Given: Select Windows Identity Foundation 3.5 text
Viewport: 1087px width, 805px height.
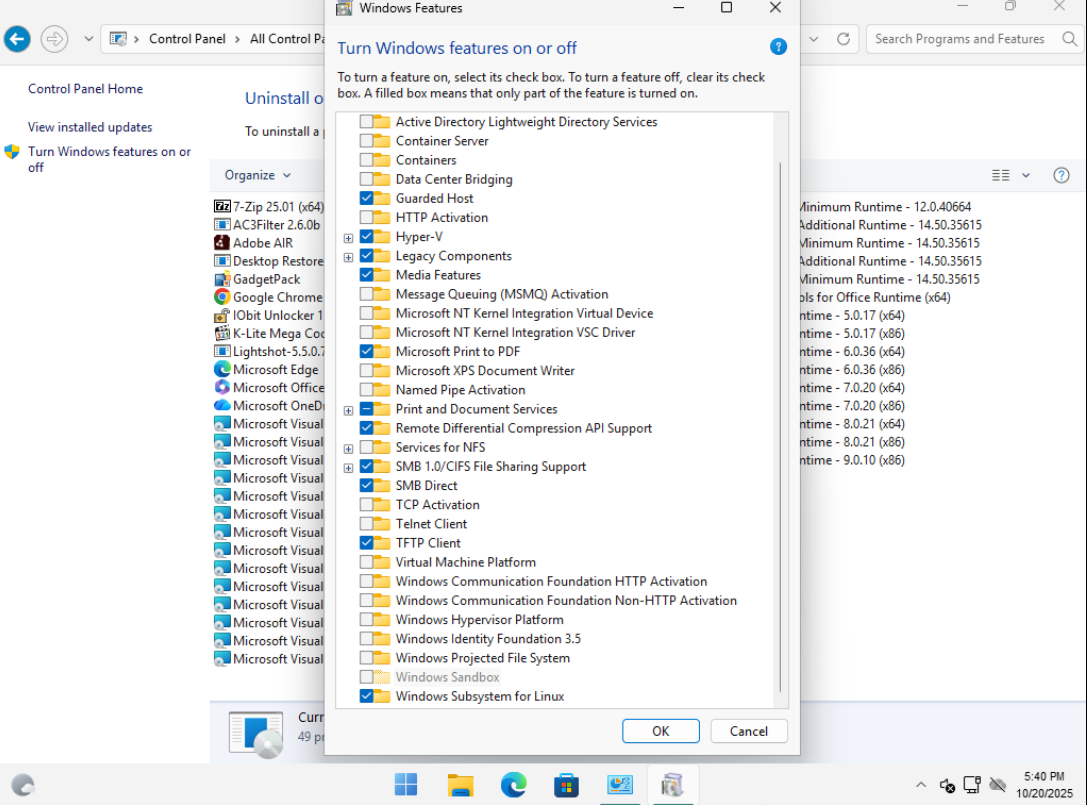Looking at the screenshot, I should (x=488, y=639).
